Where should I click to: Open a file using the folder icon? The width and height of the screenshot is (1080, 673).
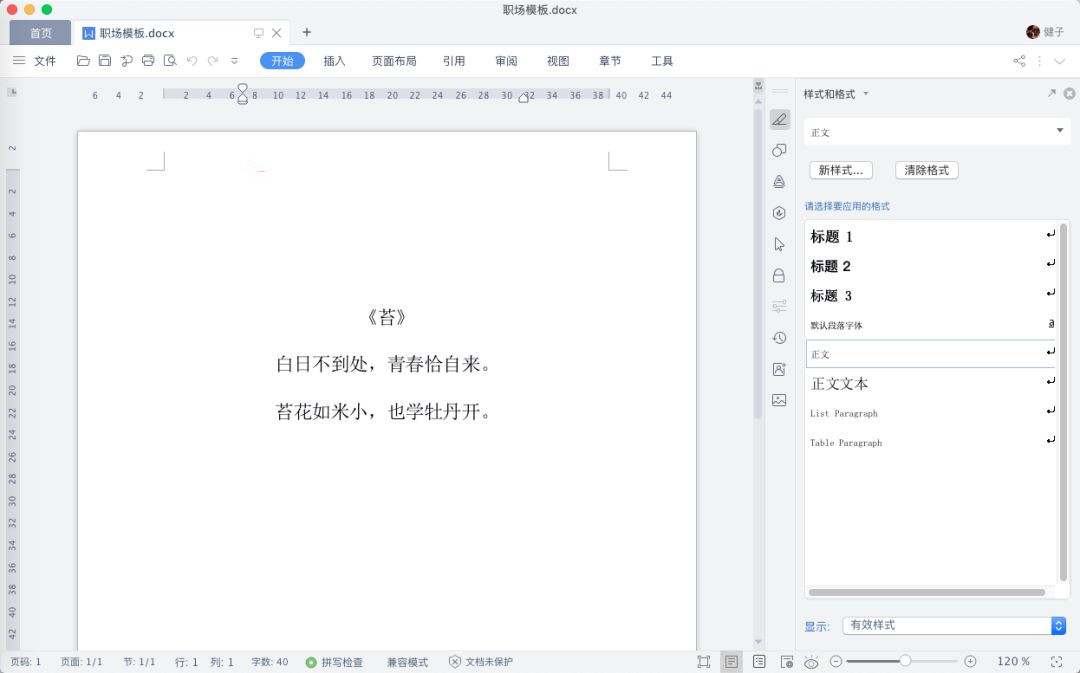coord(83,60)
